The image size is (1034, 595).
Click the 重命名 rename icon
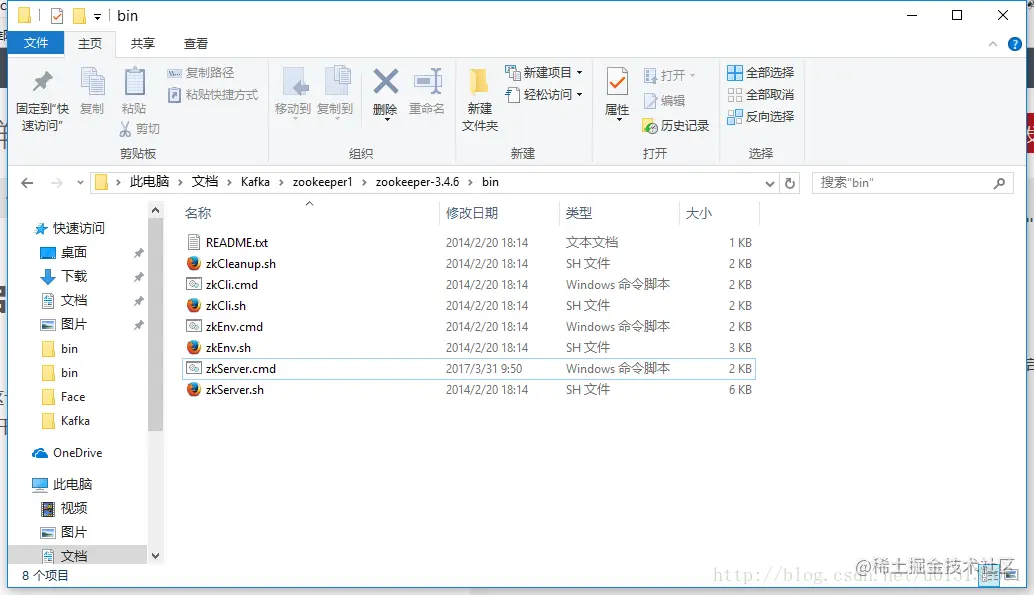[427, 82]
